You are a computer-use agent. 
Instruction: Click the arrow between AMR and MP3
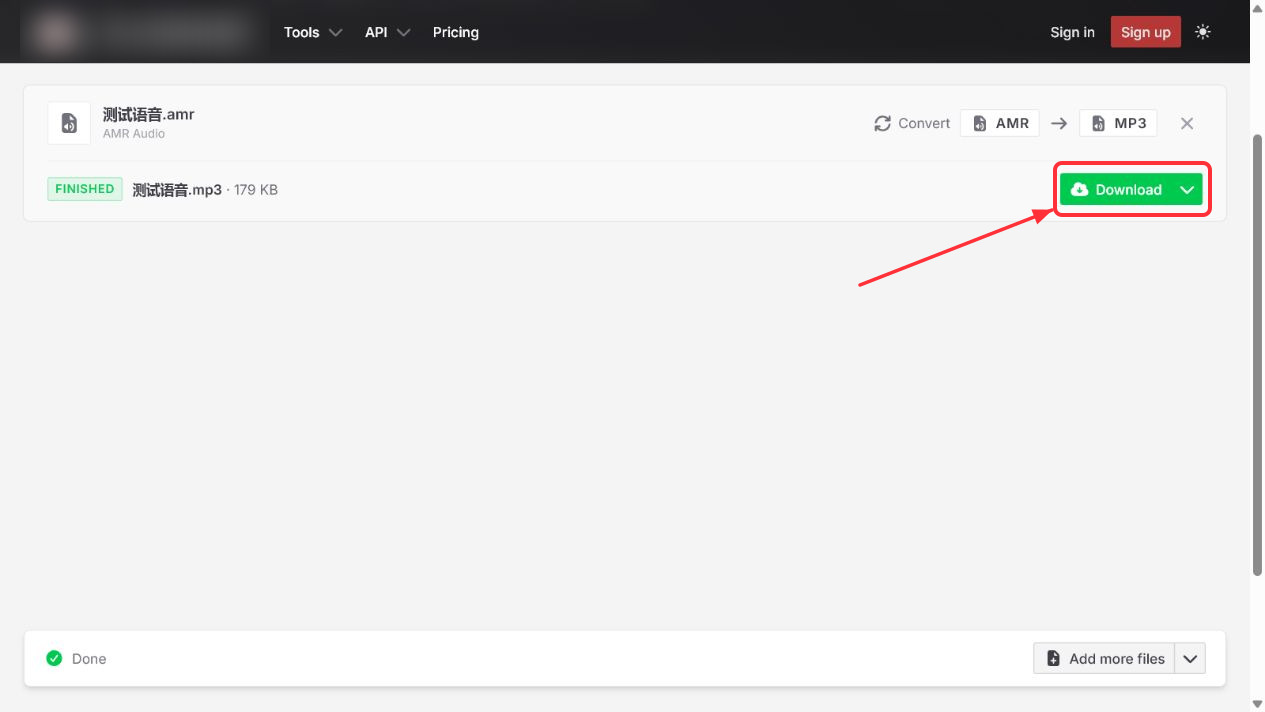tap(1059, 123)
